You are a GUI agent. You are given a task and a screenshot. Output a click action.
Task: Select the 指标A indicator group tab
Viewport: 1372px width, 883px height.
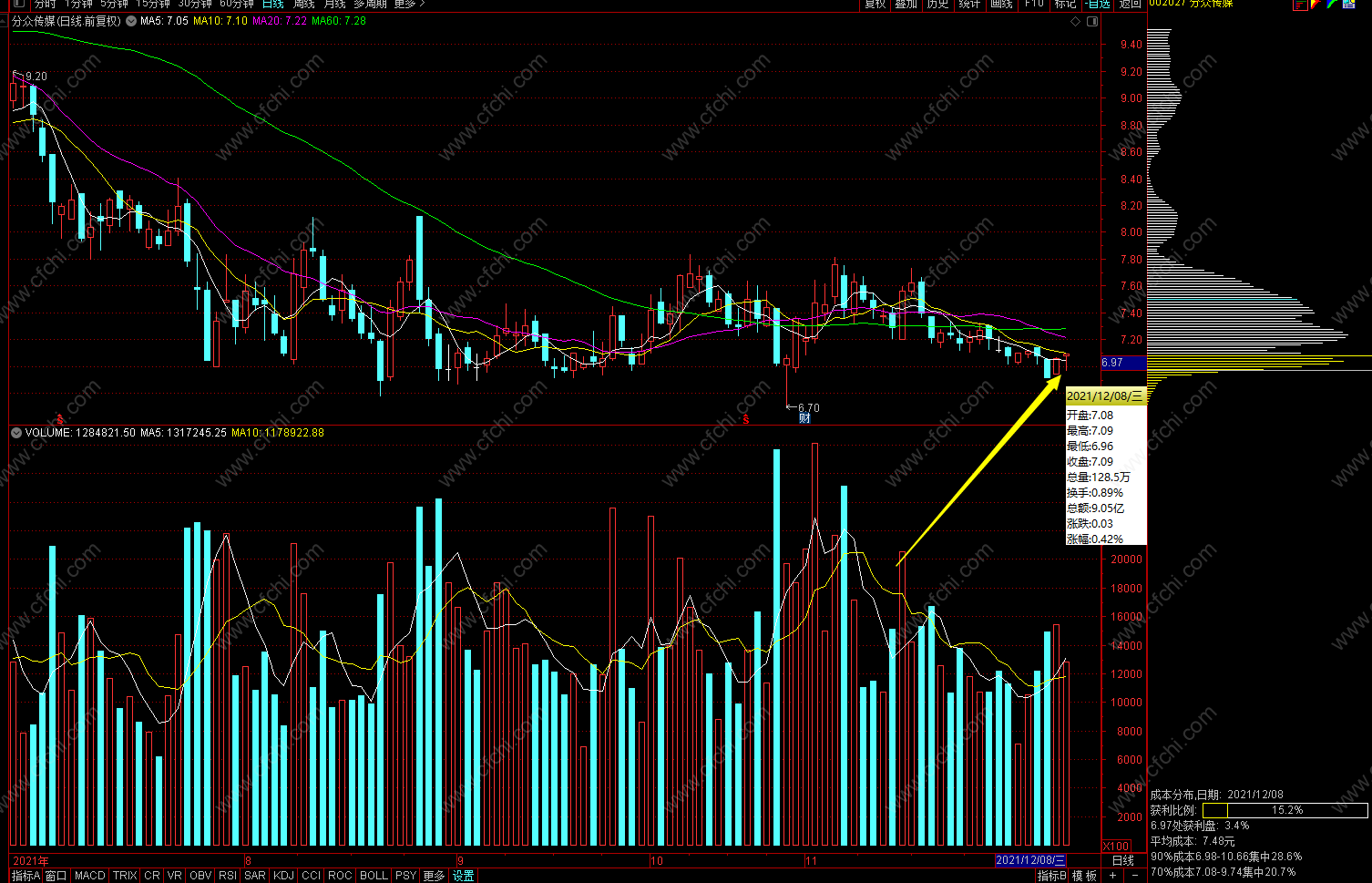(x=26, y=876)
